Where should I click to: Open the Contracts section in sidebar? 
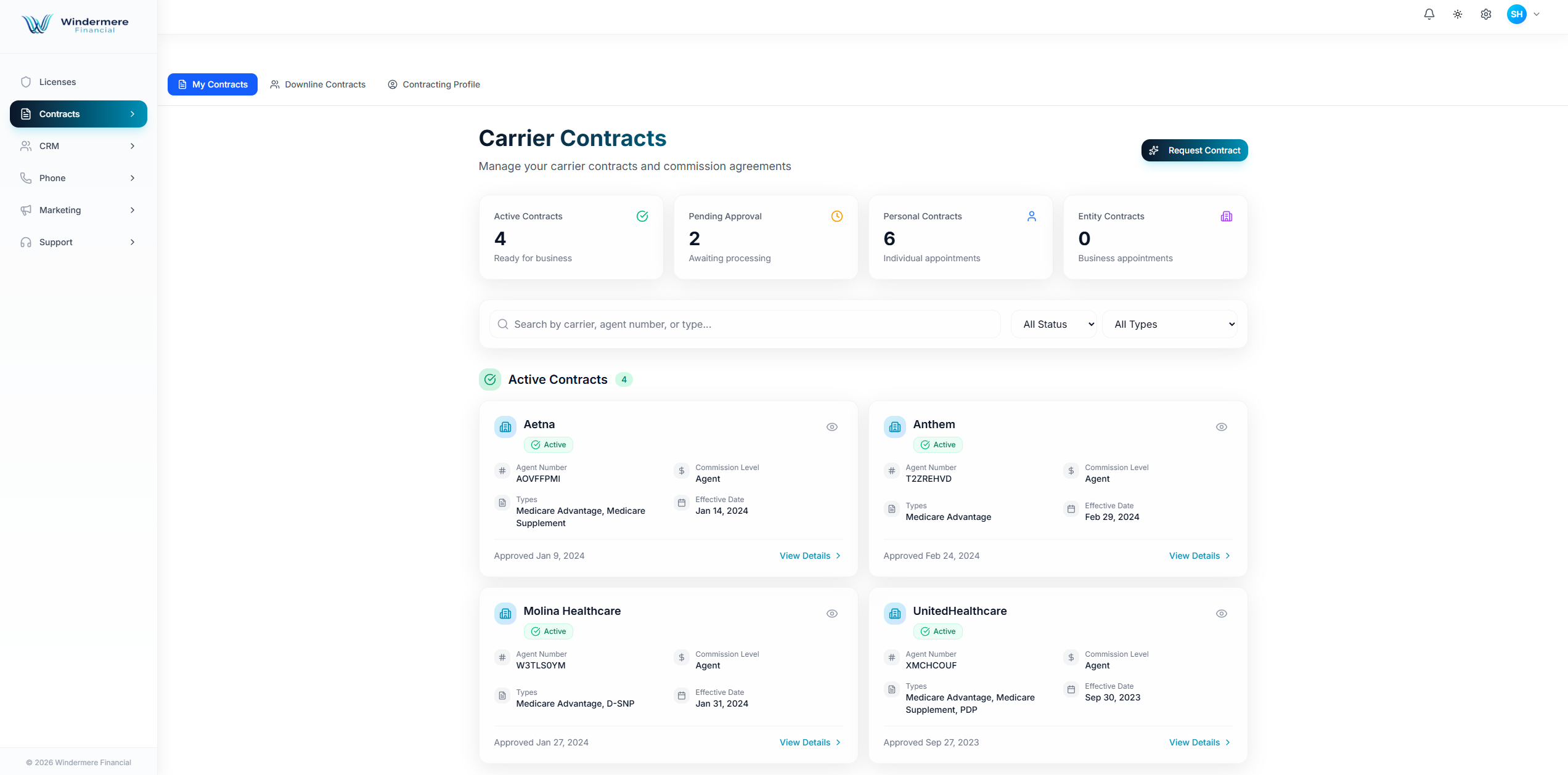tap(78, 113)
